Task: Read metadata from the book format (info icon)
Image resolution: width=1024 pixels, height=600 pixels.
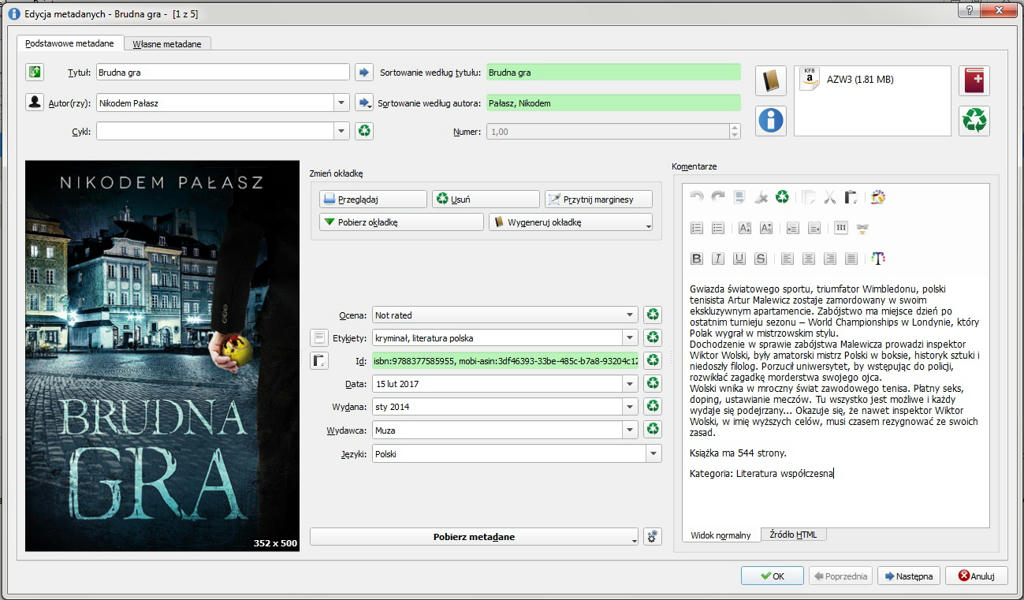Action: pos(771,121)
